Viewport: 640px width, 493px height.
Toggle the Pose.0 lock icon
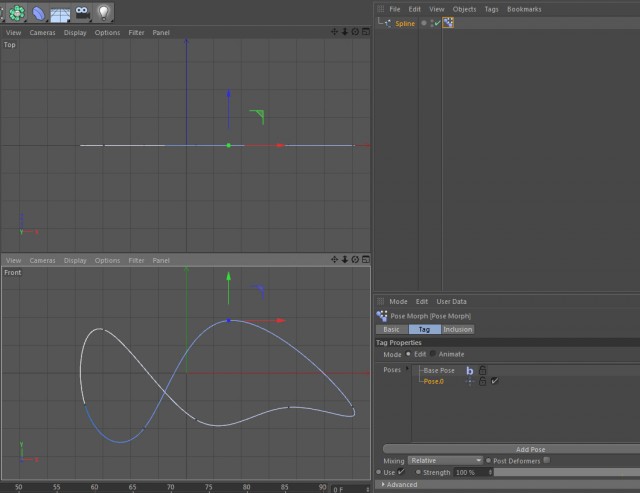[482, 381]
